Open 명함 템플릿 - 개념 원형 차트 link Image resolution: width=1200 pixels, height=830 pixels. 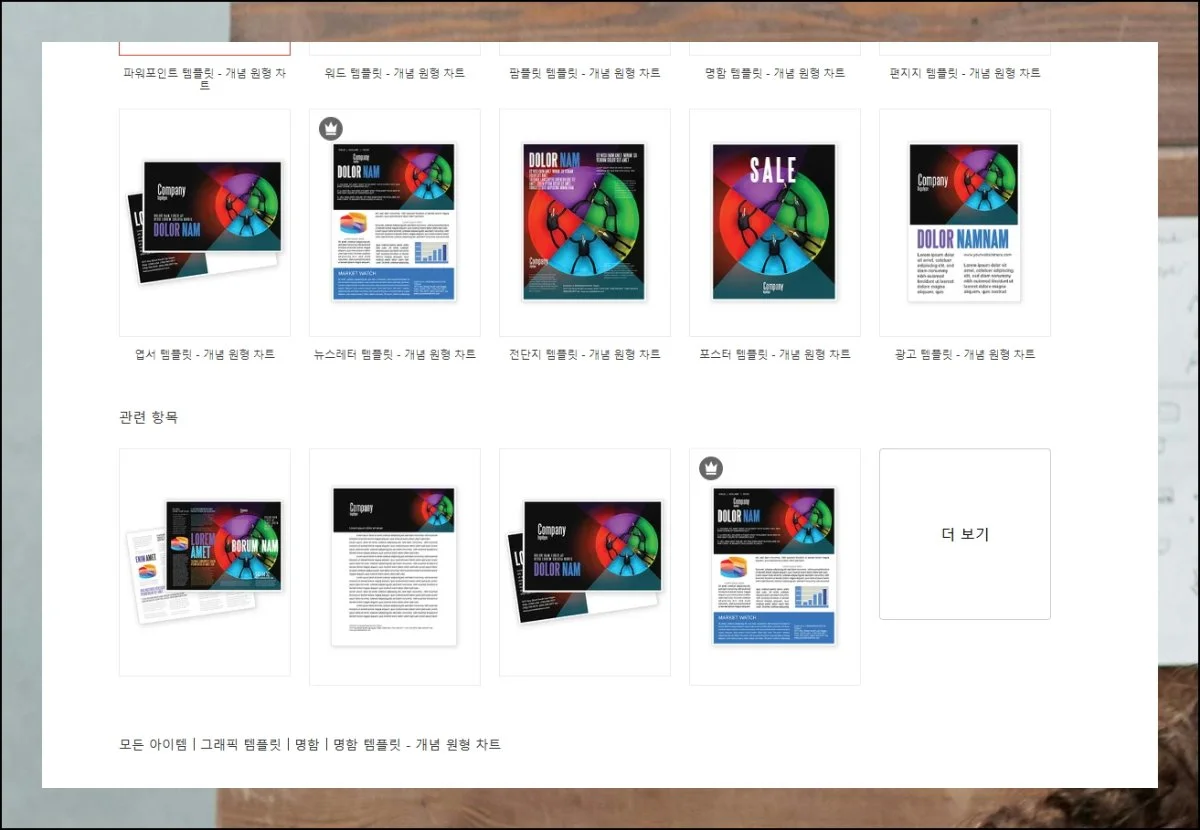coord(774,73)
